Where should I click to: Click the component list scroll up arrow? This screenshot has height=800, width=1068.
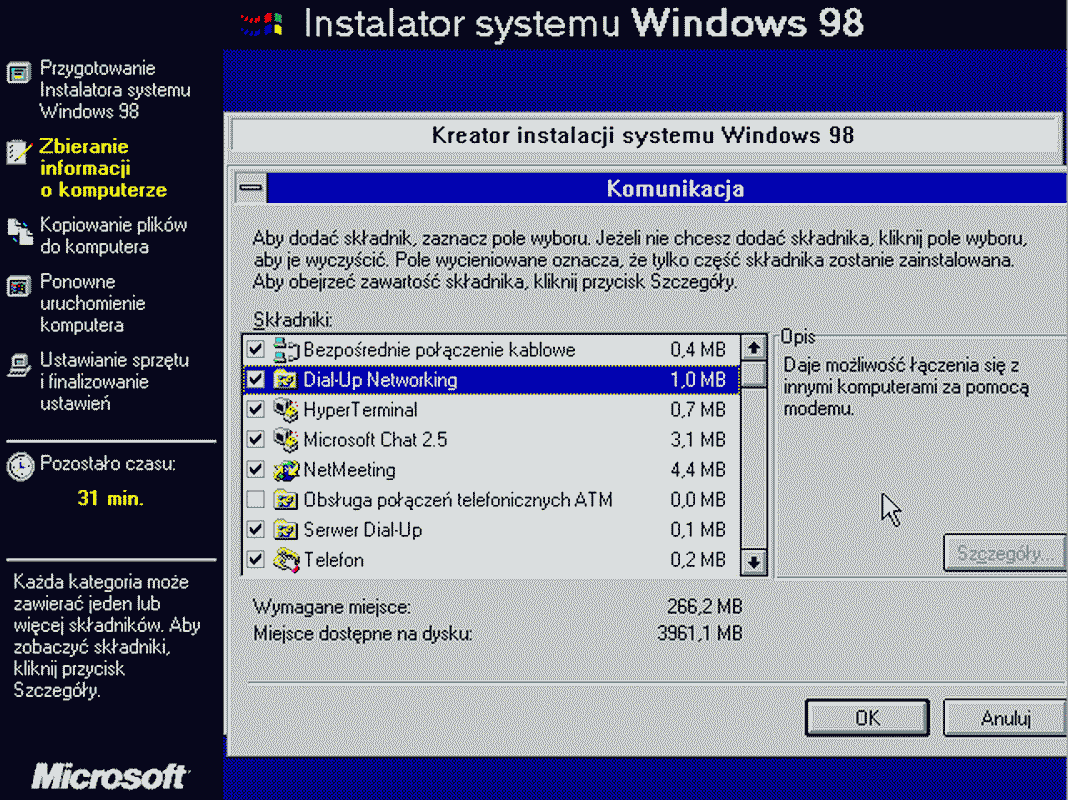point(753,348)
